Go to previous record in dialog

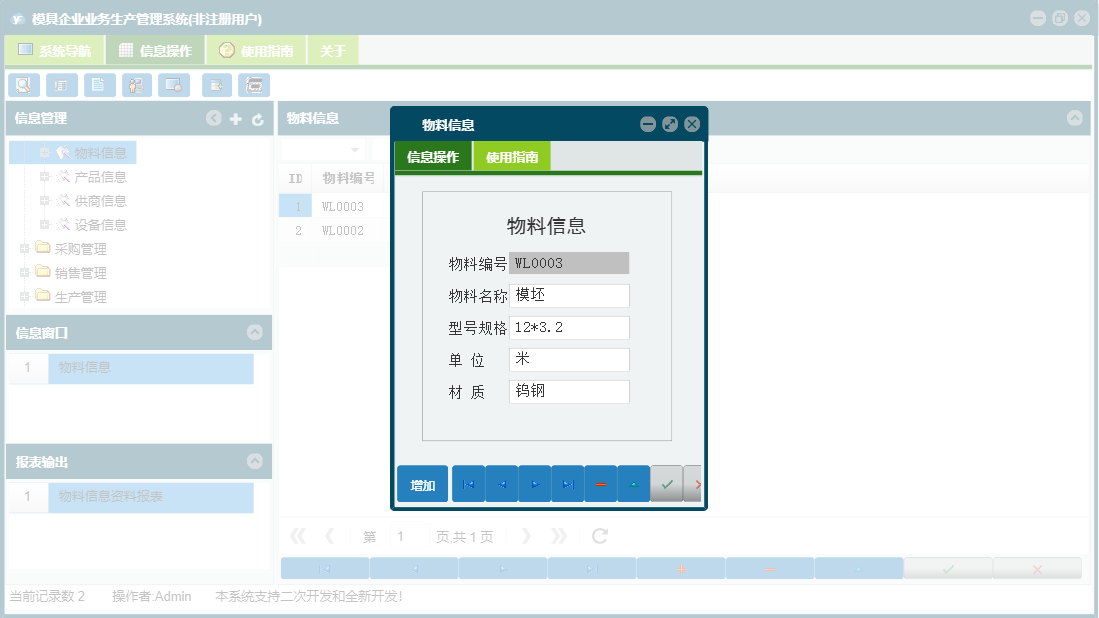[x=502, y=483]
